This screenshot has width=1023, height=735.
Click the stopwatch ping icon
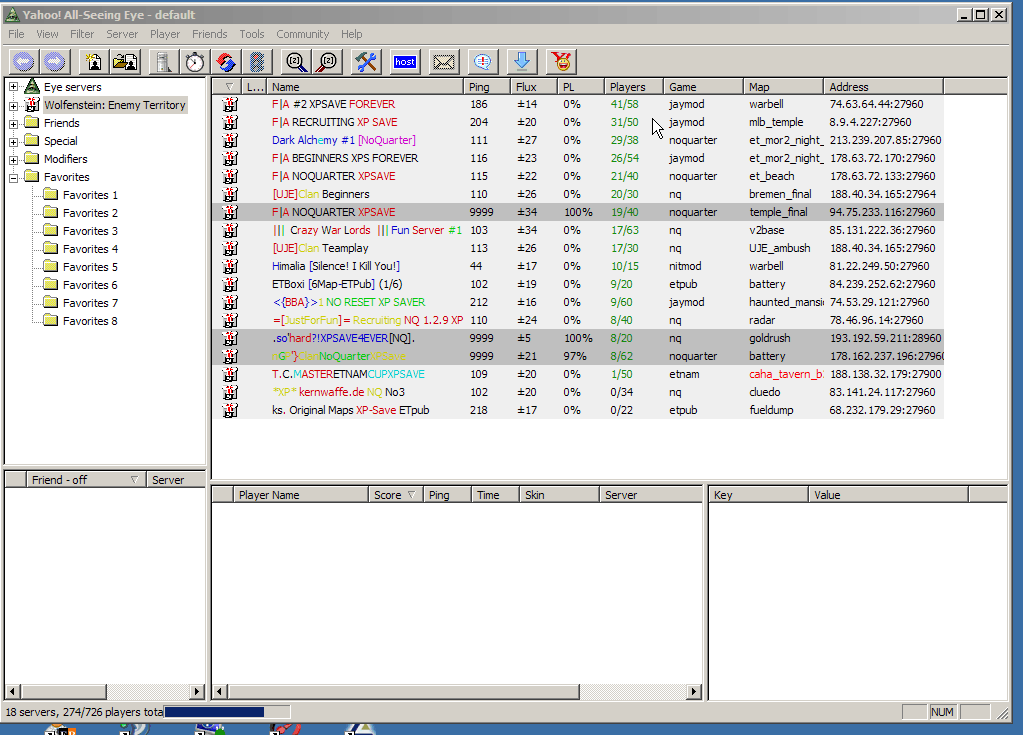point(194,62)
